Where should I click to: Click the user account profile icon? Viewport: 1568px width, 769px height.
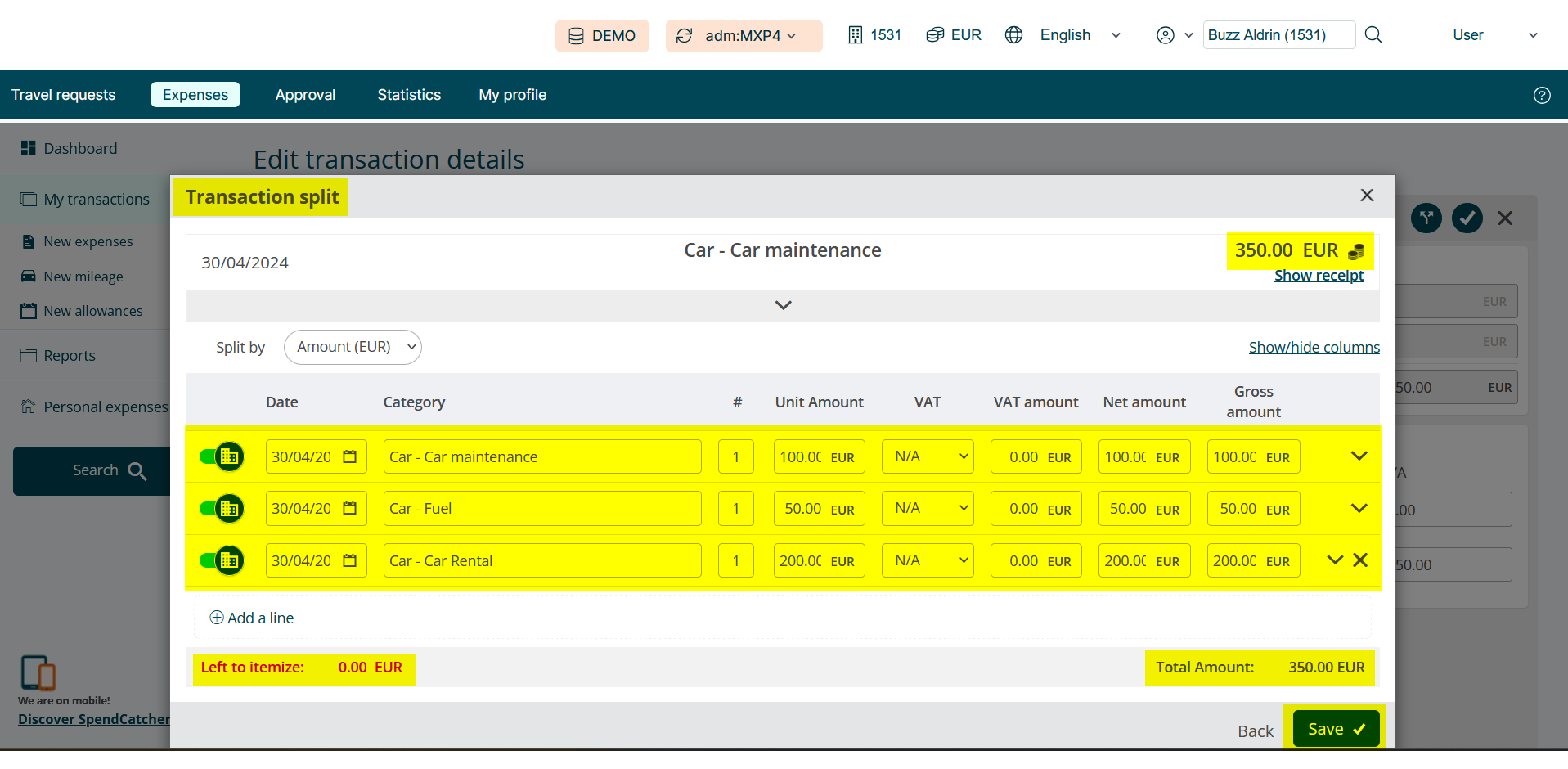(1165, 35)
